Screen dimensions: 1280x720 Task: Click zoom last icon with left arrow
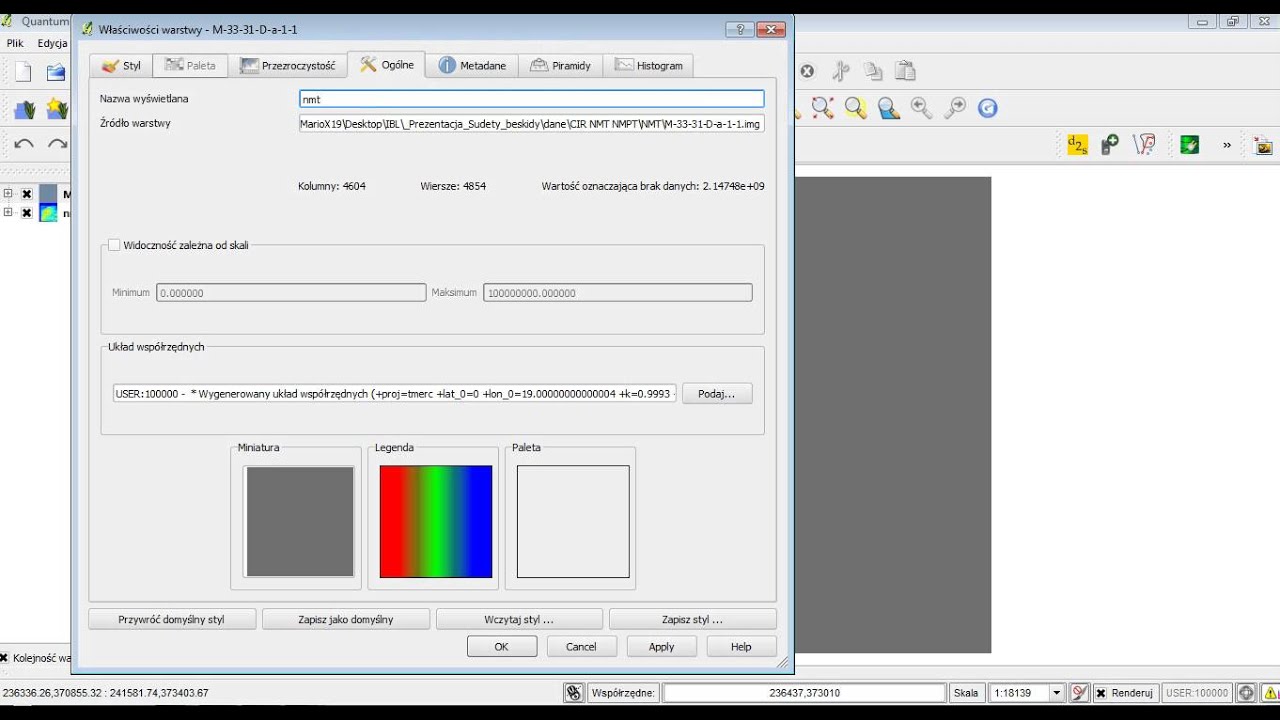click(x=921, y=107)
